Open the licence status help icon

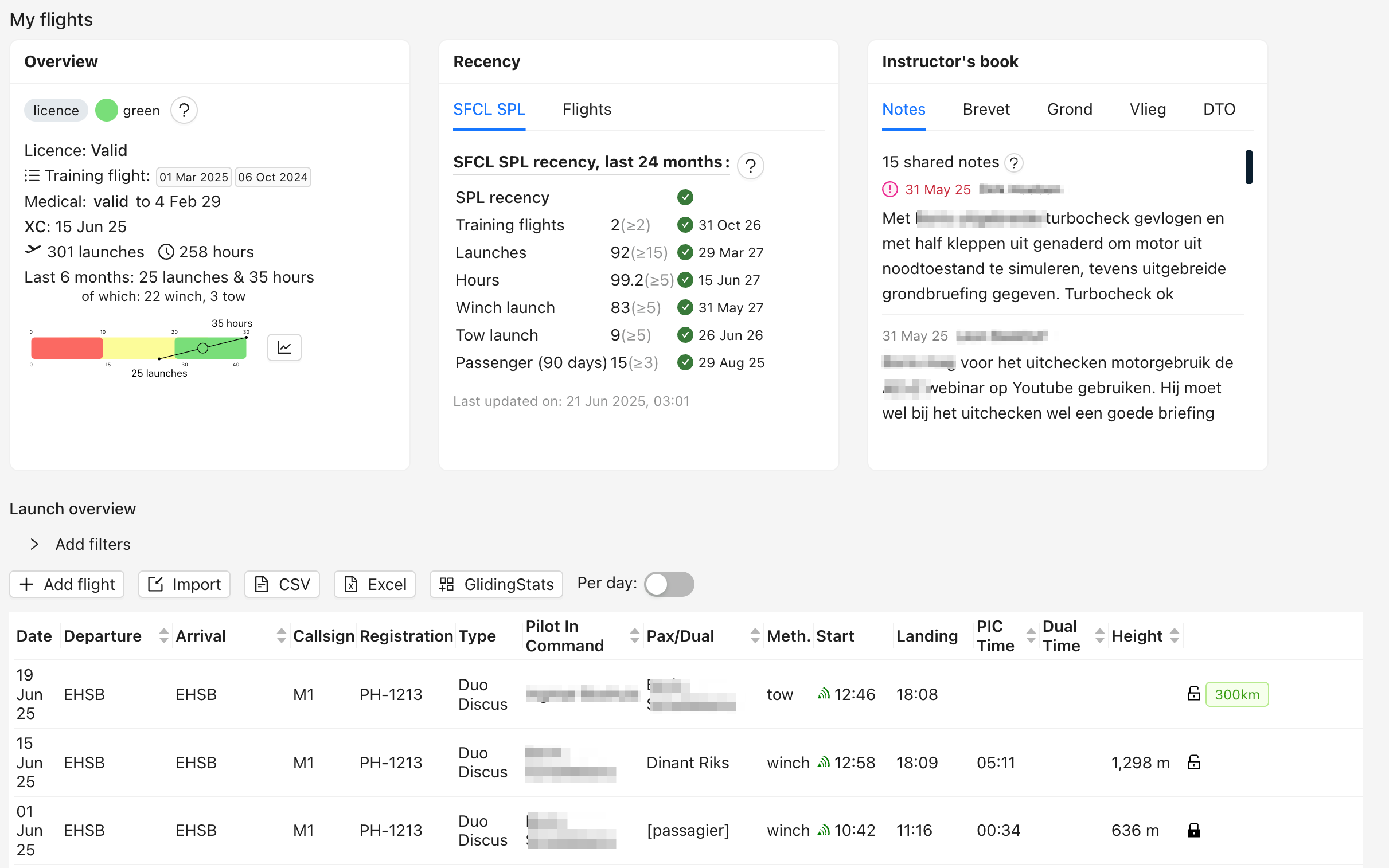(184, 110)
